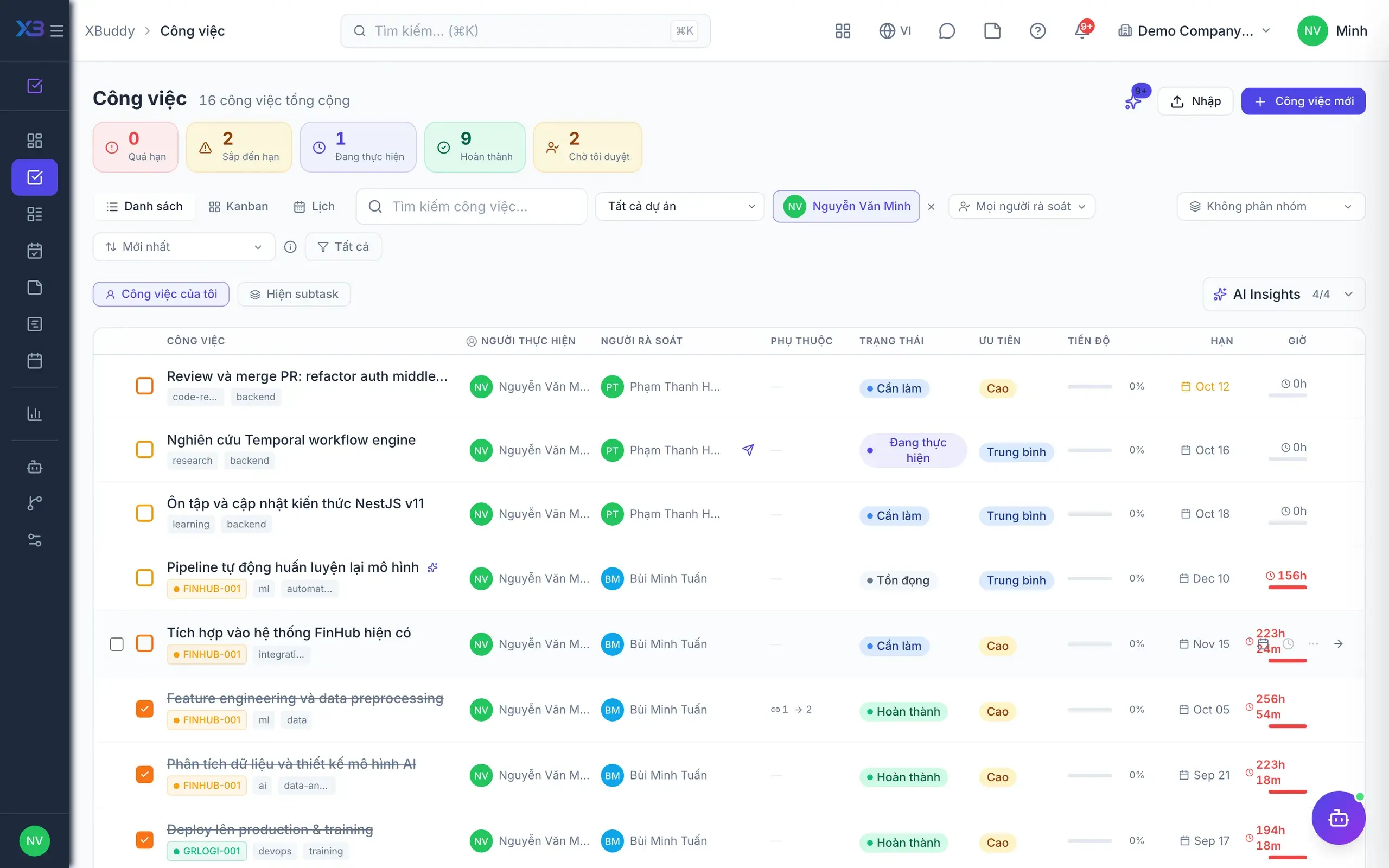Open the git branch sidebar icon

point(34,503)
